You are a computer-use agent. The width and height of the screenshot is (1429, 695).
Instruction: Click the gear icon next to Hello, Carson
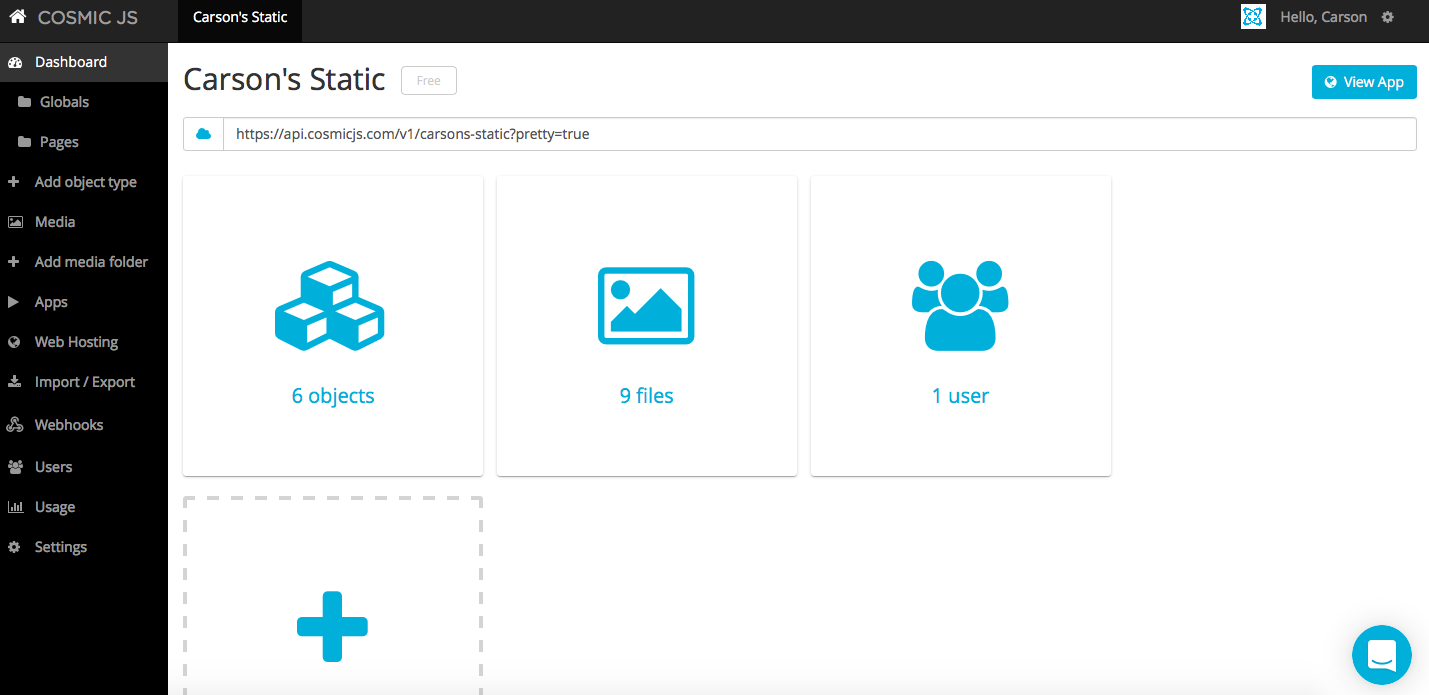tap(1387, 17)
